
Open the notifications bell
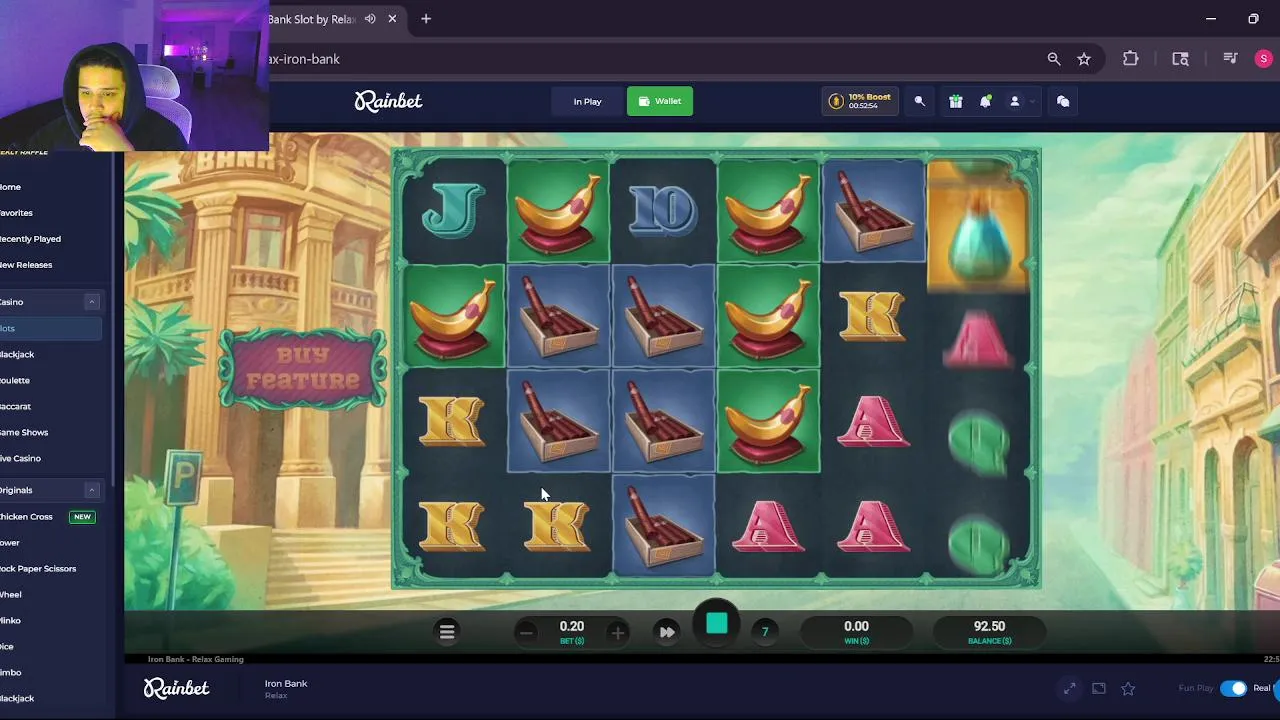[x=985, y=101]
